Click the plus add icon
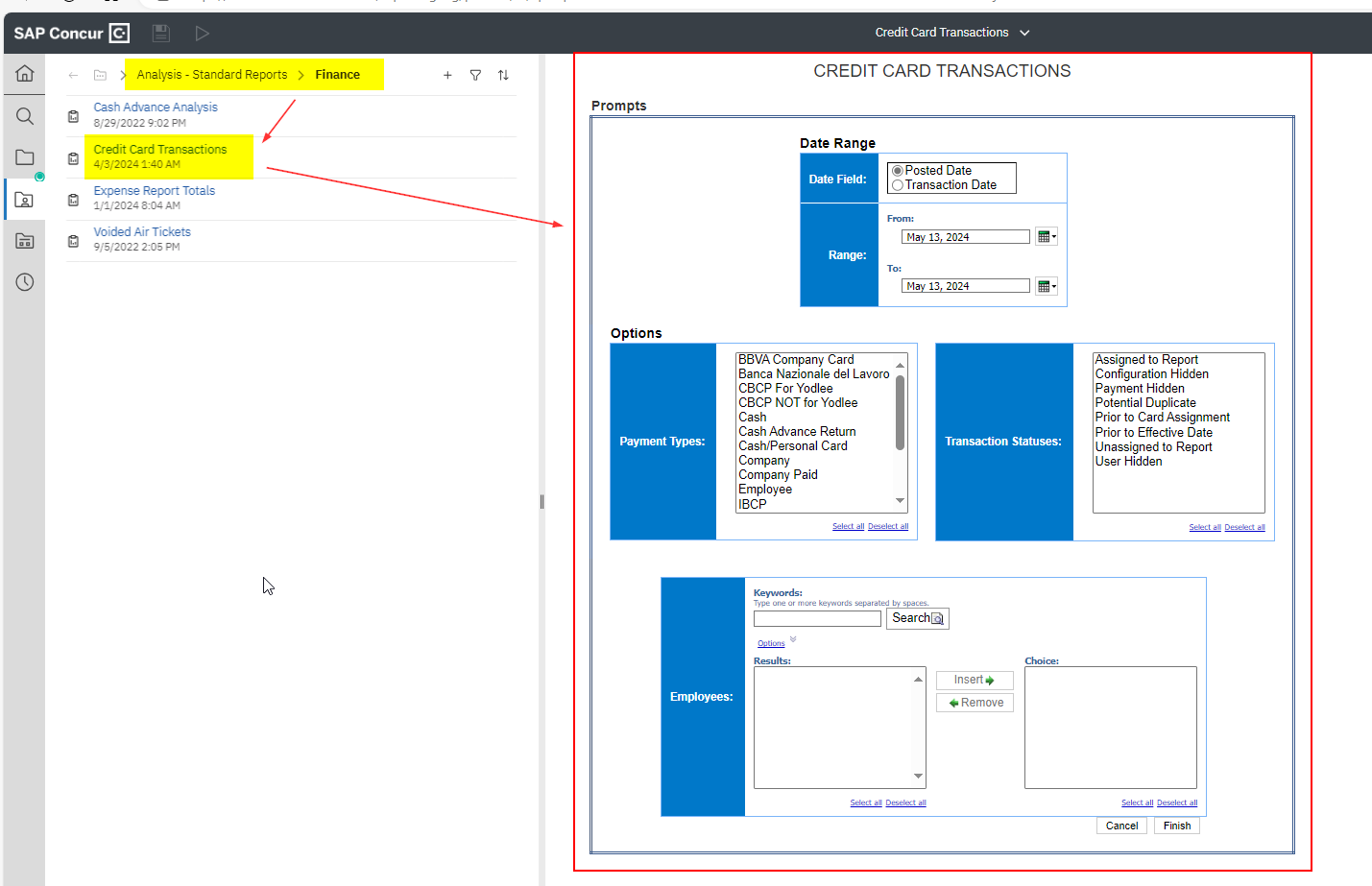Screen dimensions: 1372x886 coord(447,75)
